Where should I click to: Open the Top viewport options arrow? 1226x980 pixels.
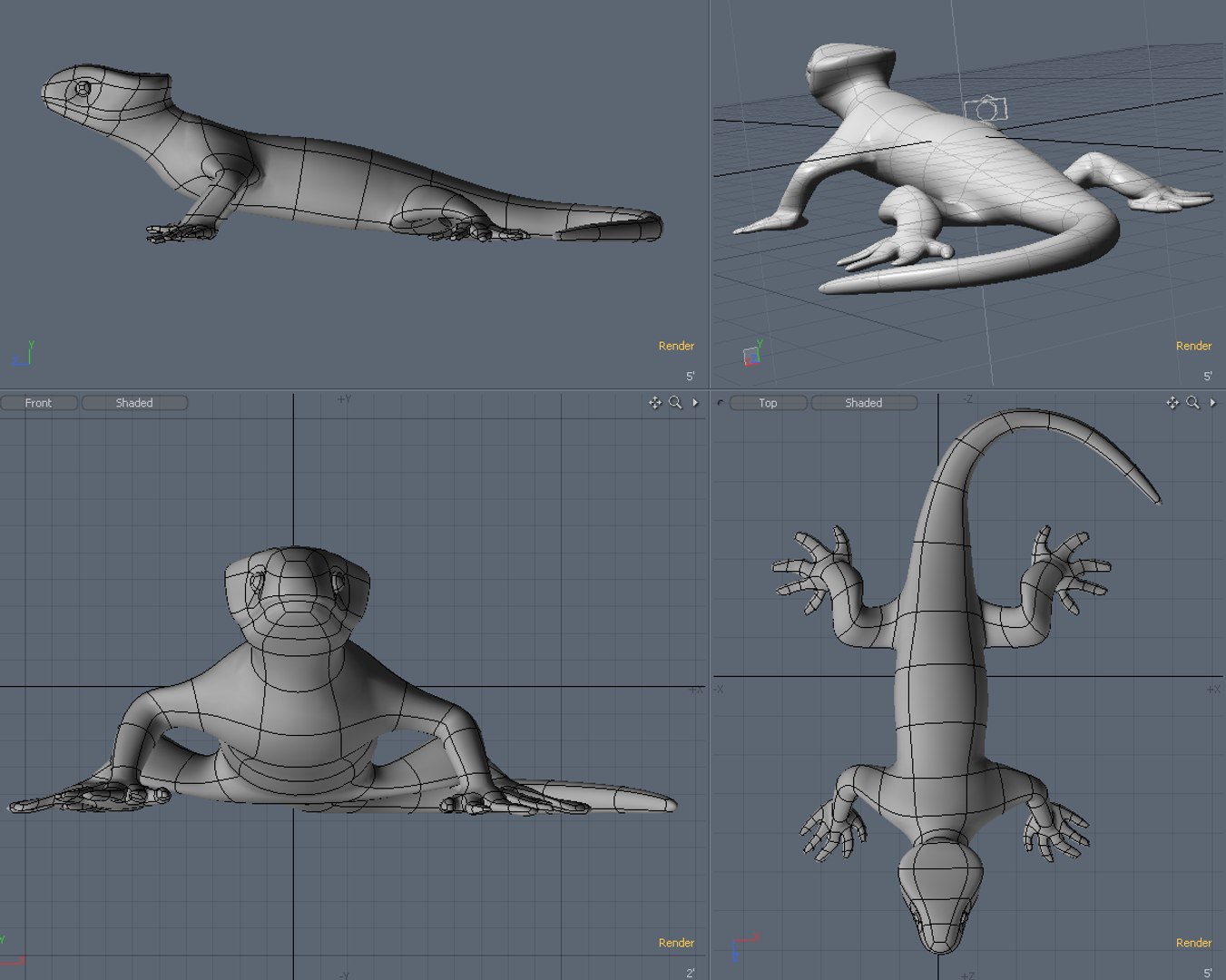point(1213,403)
